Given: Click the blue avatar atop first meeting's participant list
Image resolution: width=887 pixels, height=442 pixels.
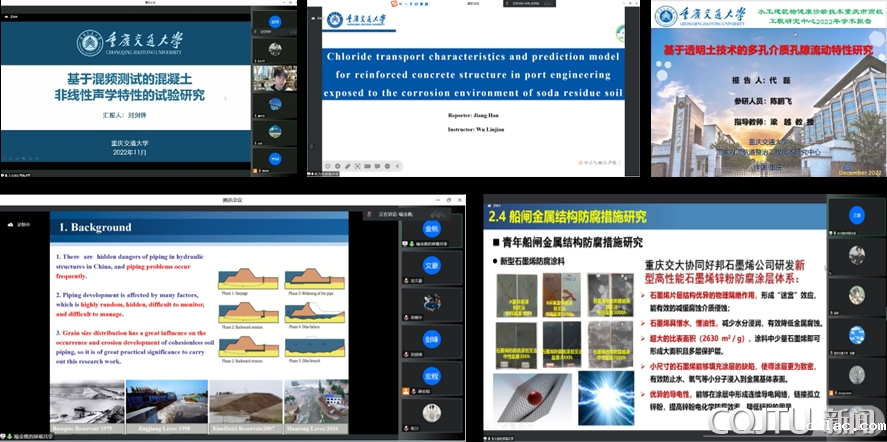Looking at the screenshot, I should click(x=275, y=21).
